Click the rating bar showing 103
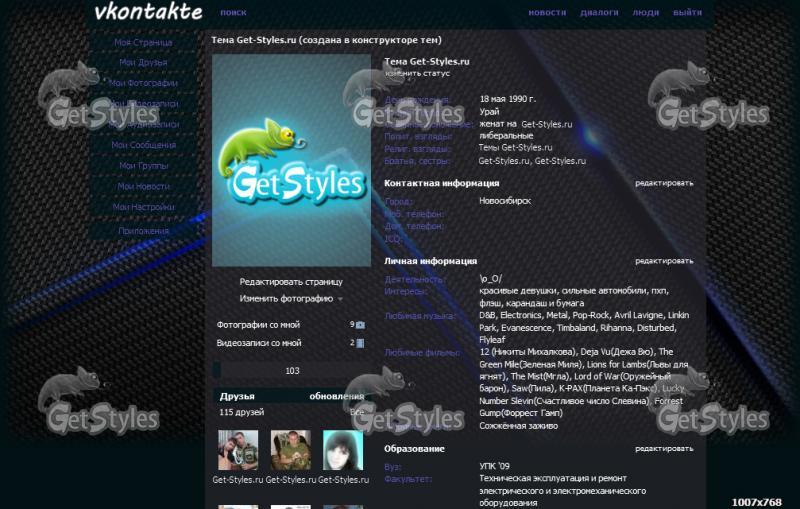The image size is (800, 509). 291,371
